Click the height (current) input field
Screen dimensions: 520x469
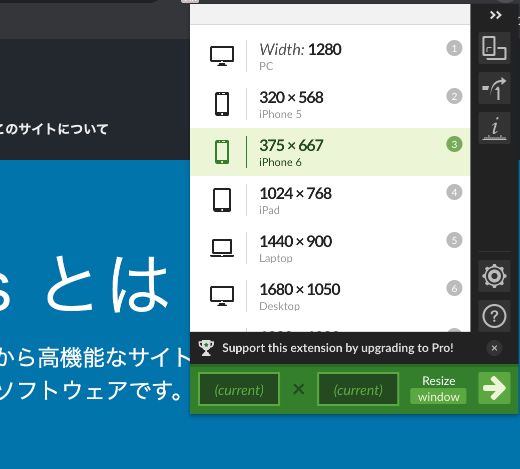(358, 389)
